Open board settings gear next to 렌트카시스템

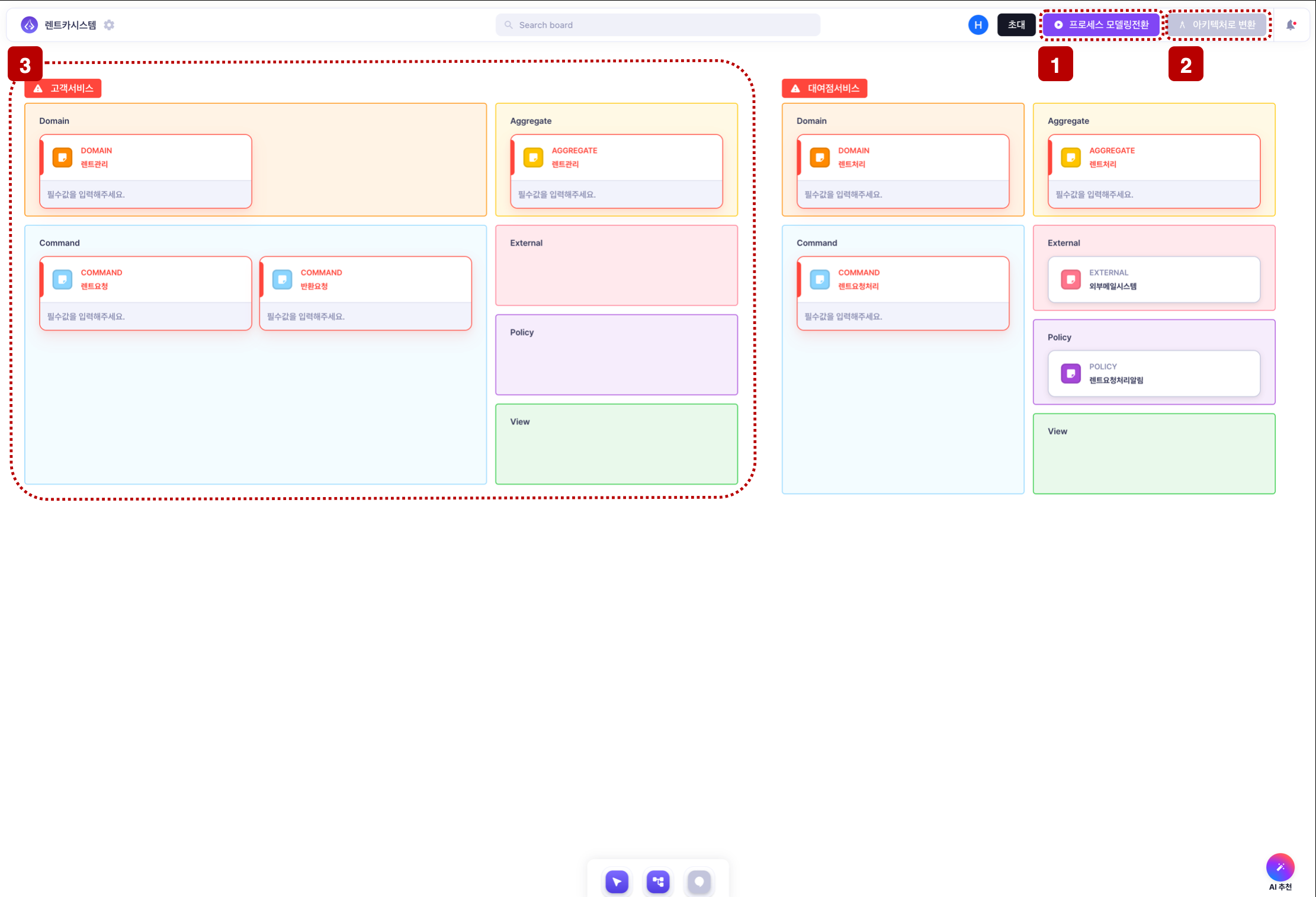tap(109, 25)
